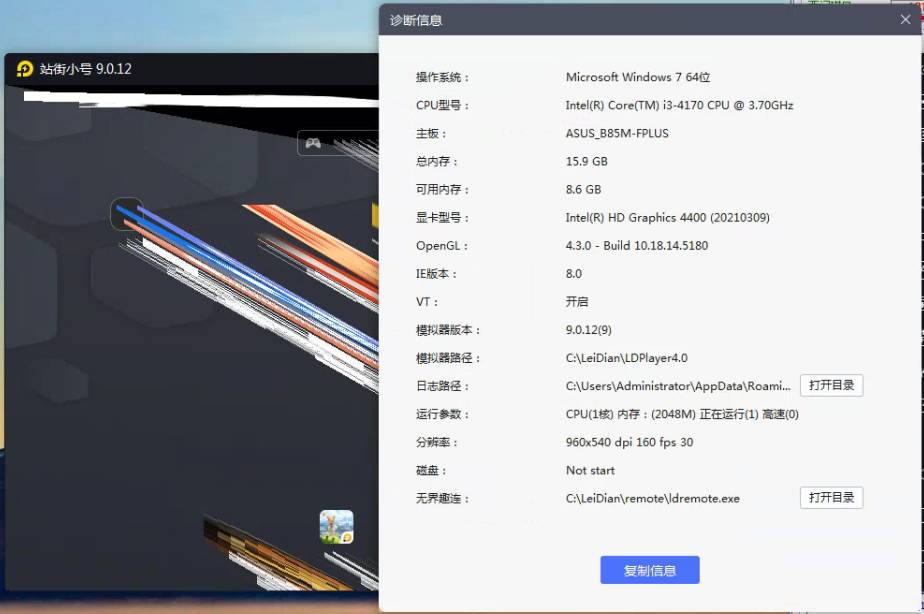Click the rounded app slot with blue streaks
This screenshot has height=614, width=924.
pos(126,213)
